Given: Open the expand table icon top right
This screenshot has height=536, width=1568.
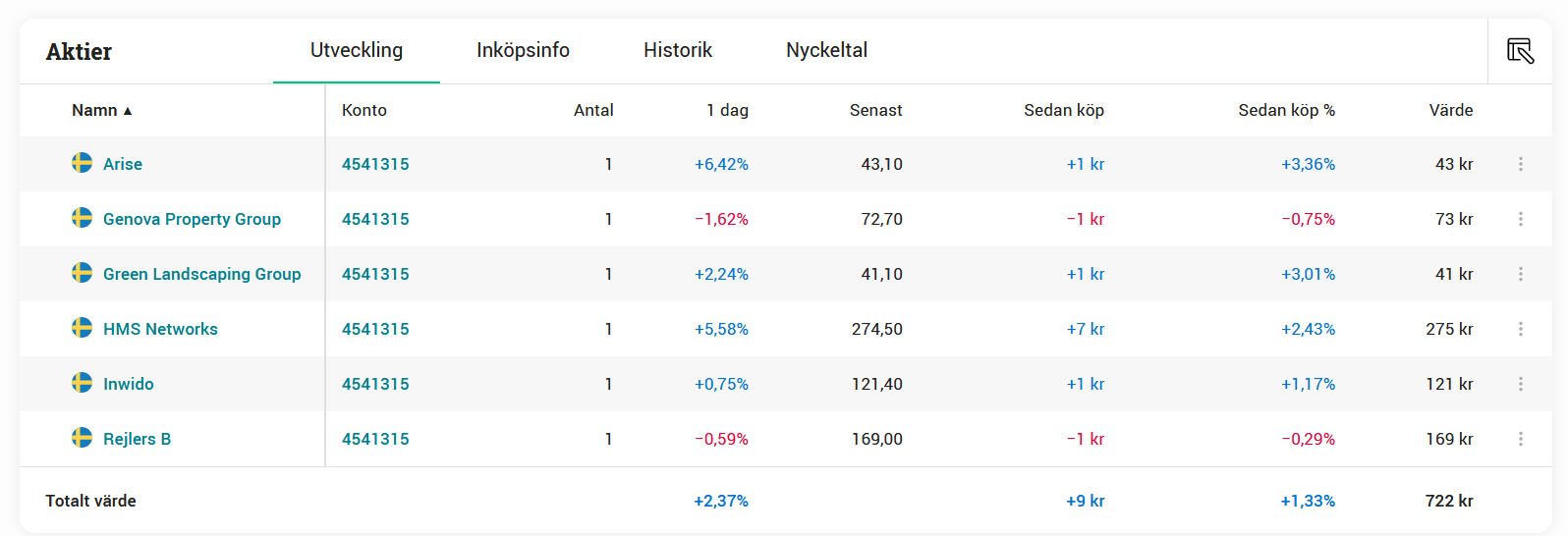Looking at the screenshot, I should point(1520,51).
